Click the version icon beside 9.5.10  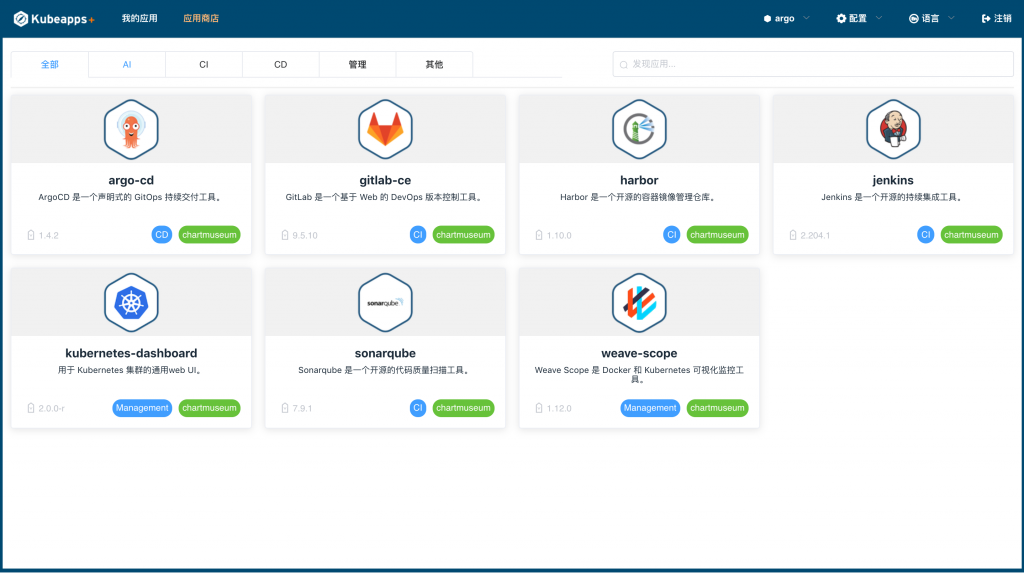click(x=285, y=235)
